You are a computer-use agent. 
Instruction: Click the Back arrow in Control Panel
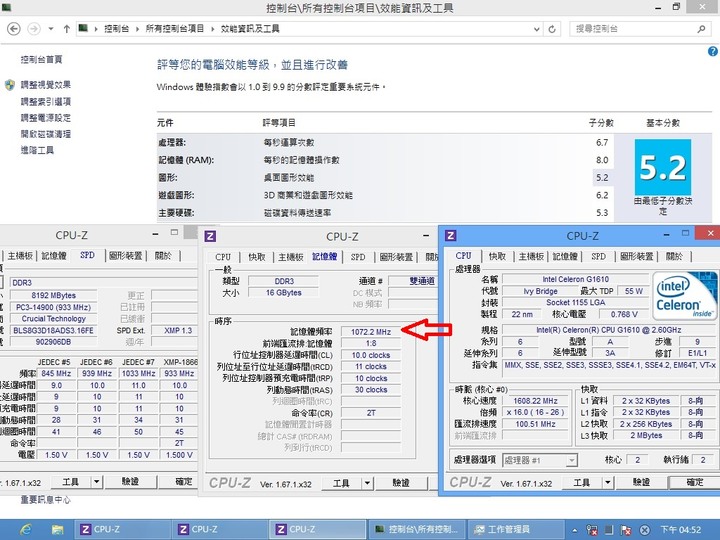14,29
